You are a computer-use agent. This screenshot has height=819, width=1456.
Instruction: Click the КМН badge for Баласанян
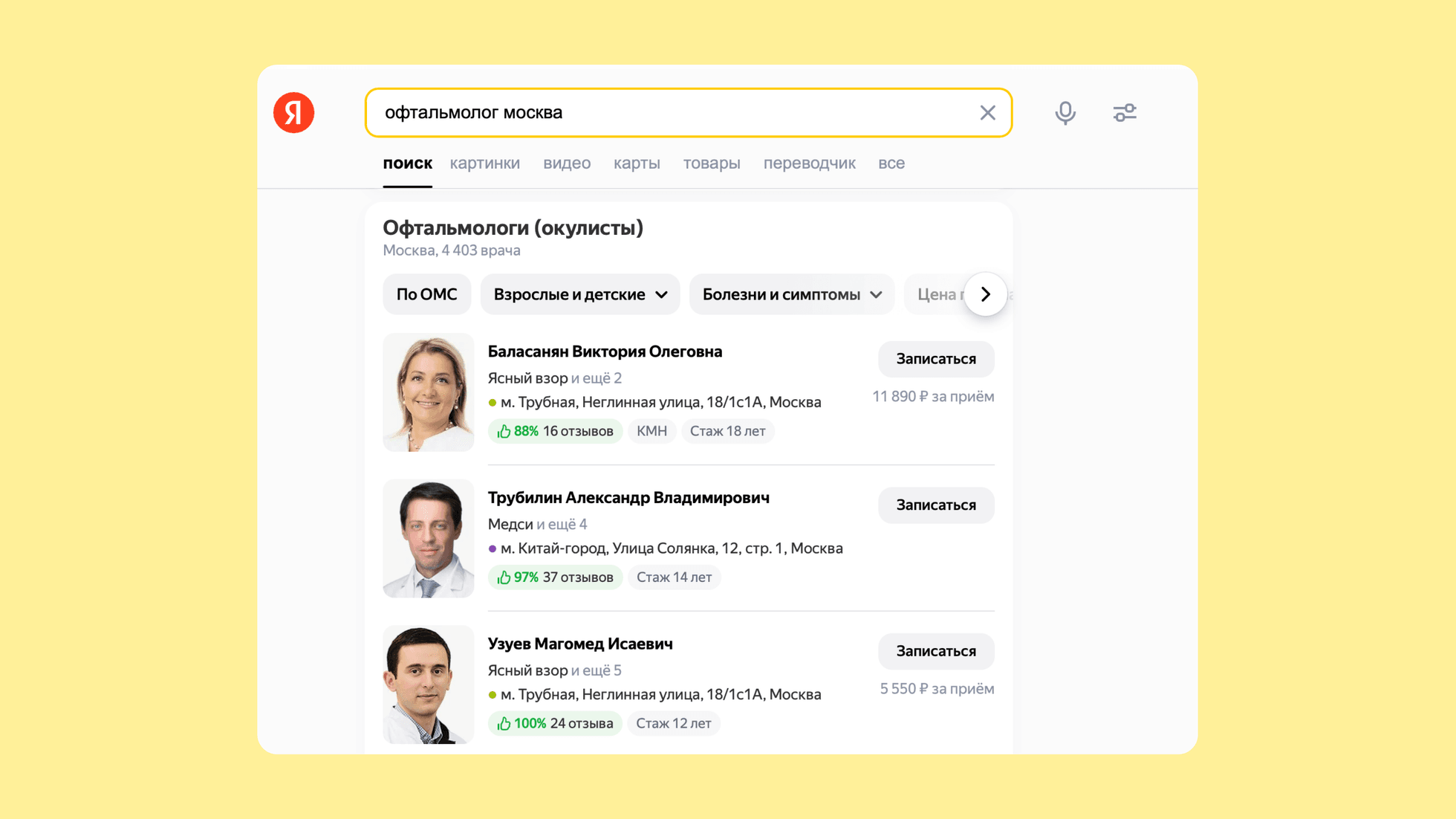point(651,431)
